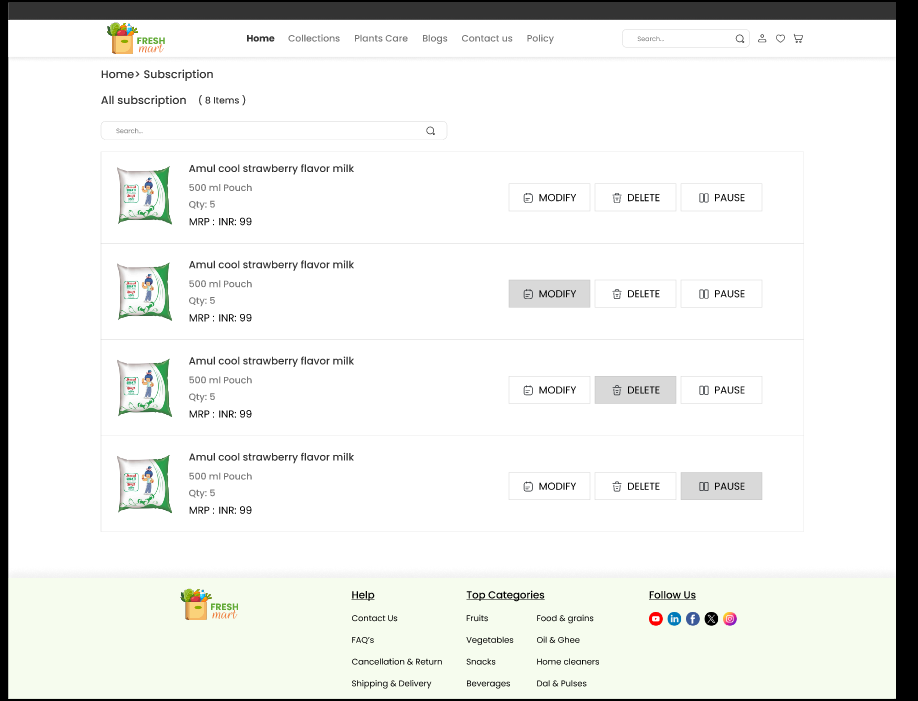Open the user account icon

762,39
